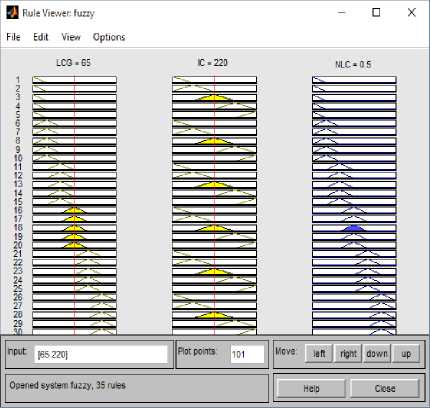The width and height of the screenshot is (430, 408).
Task: Click the MATLAB icon in title bar
Action: tap(12, 13)
